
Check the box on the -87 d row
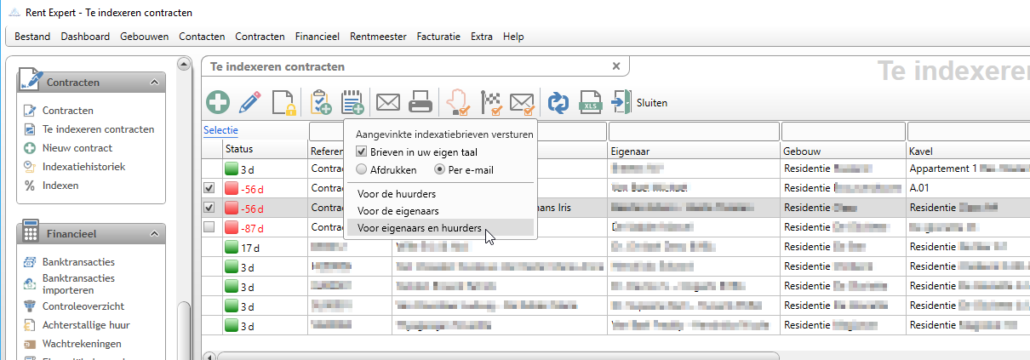coord(209,227)
